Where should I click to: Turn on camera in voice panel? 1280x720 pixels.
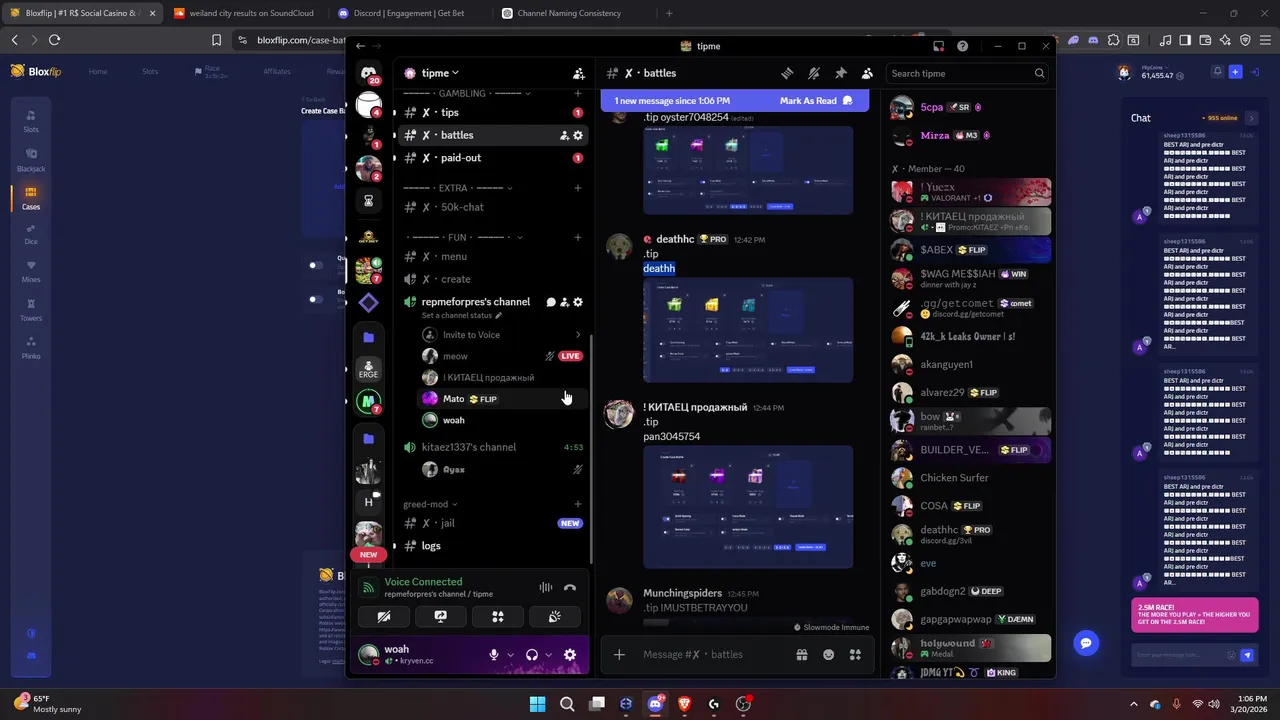pos(383,617)
